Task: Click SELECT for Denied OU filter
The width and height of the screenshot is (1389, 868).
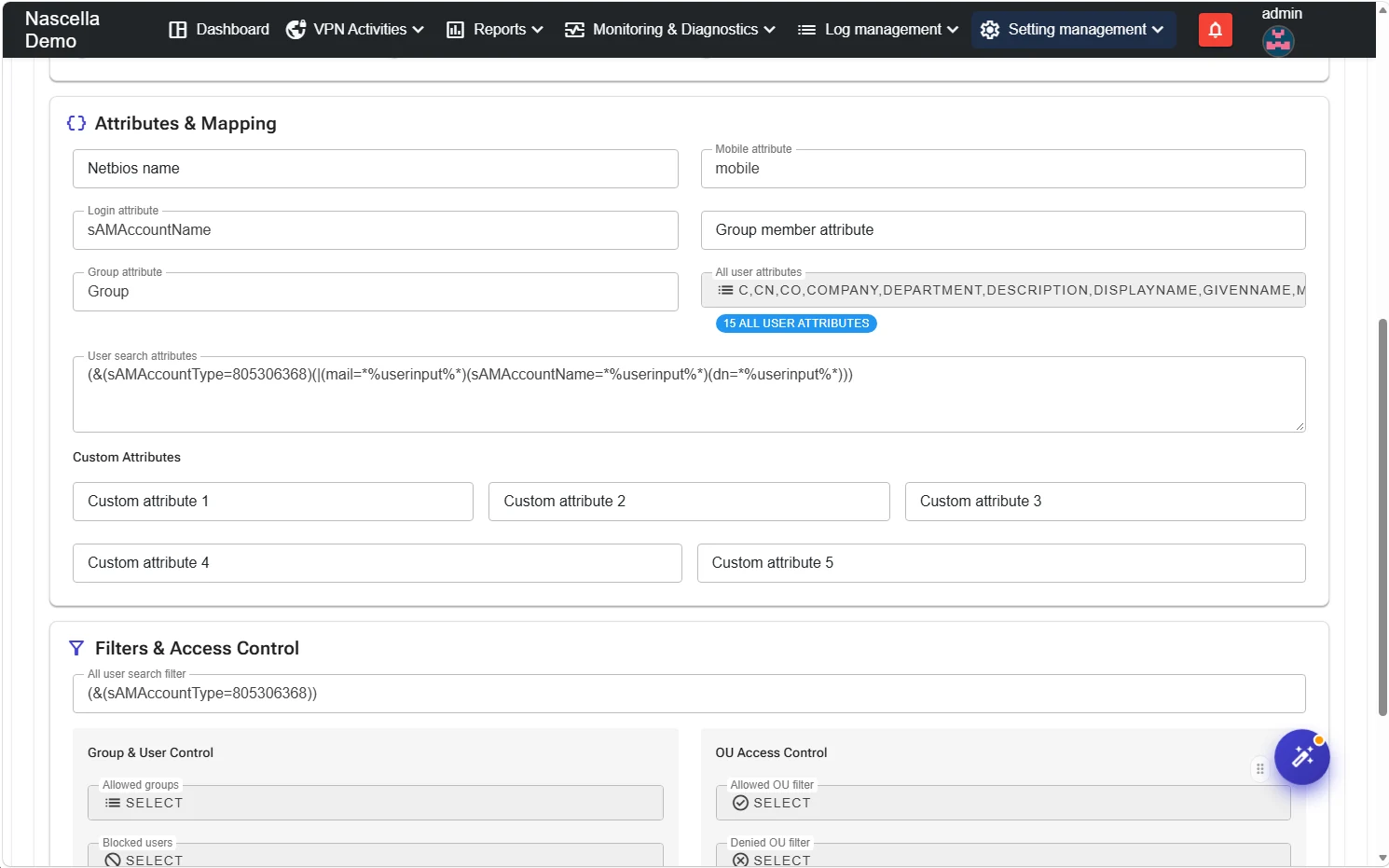Action: tap(1003, 856)
